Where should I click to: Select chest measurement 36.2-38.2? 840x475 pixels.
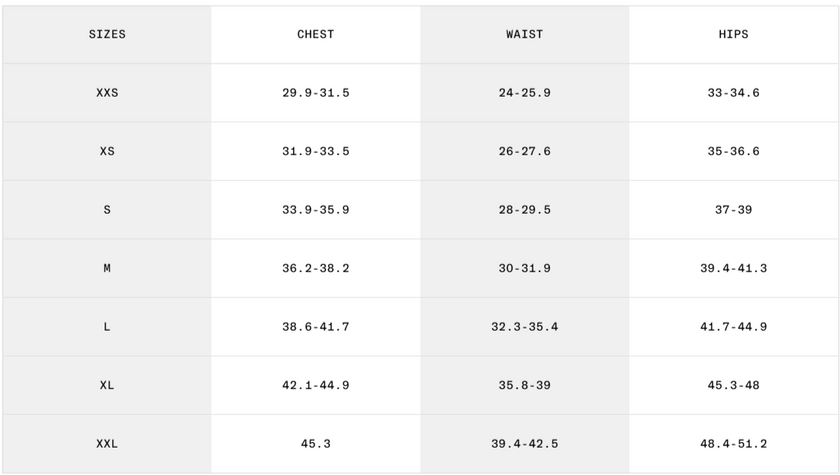[316, 269]
